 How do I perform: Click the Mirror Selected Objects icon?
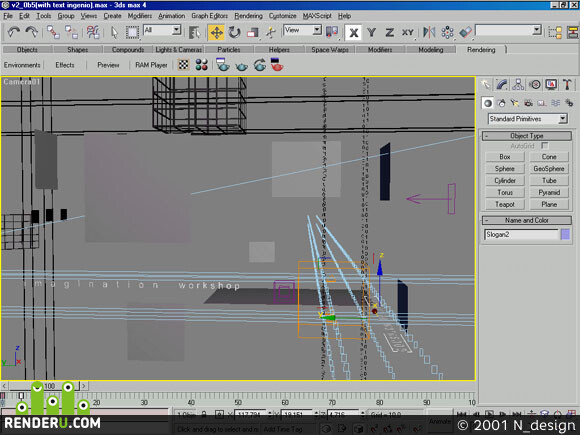point(429,33)
